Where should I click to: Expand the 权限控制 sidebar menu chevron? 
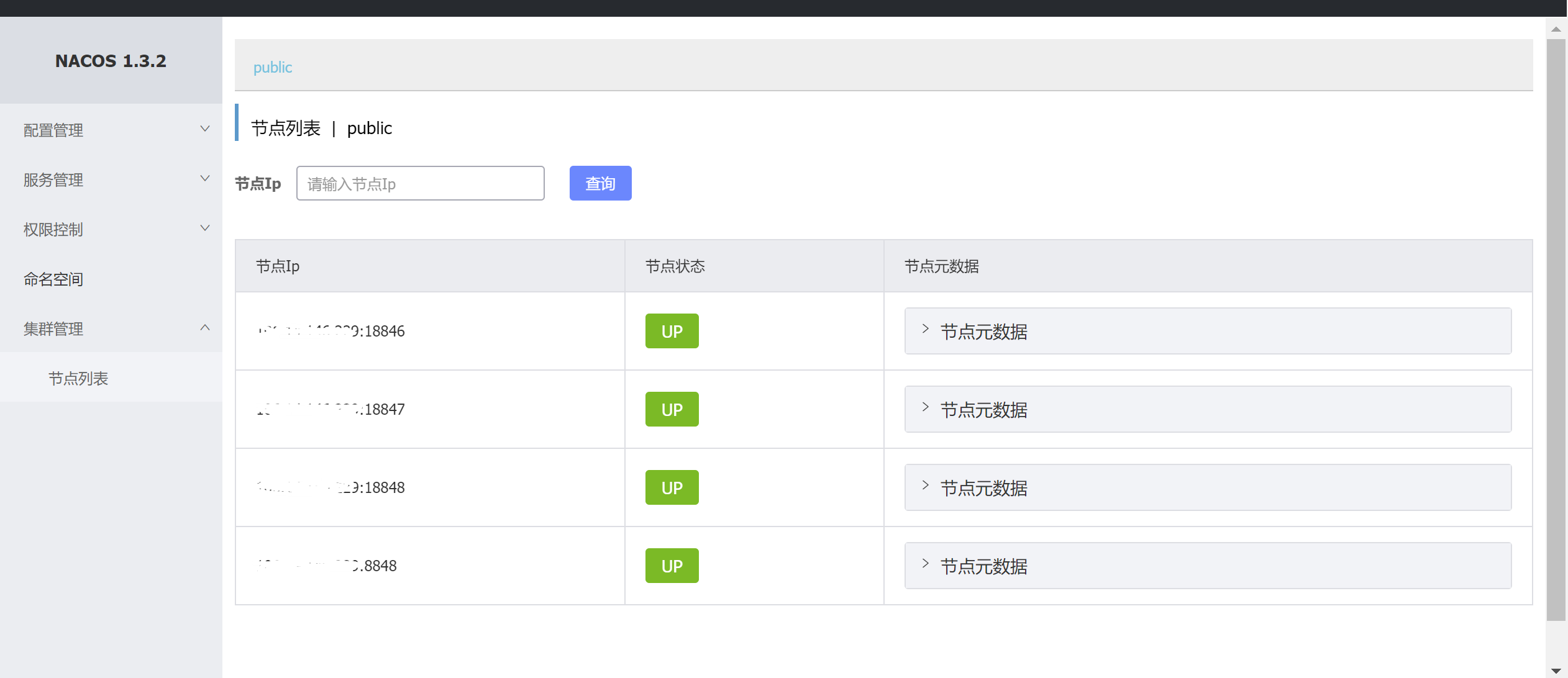coord(204,228)
